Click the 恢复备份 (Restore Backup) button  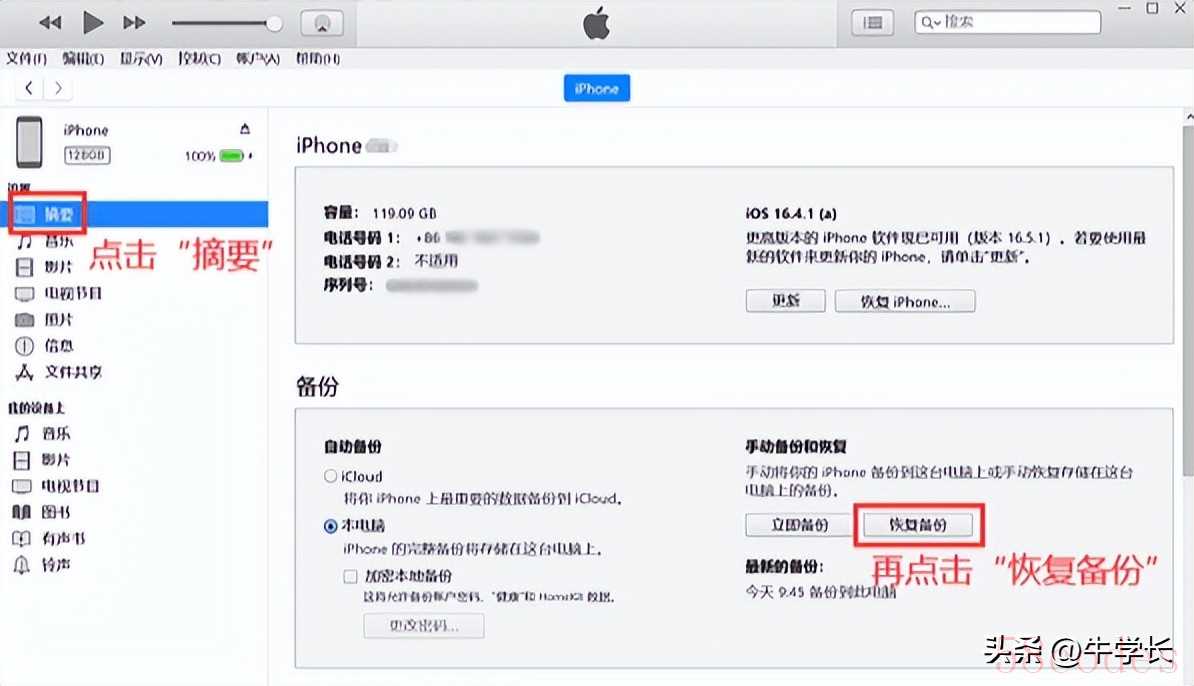(x=918, y=525)
